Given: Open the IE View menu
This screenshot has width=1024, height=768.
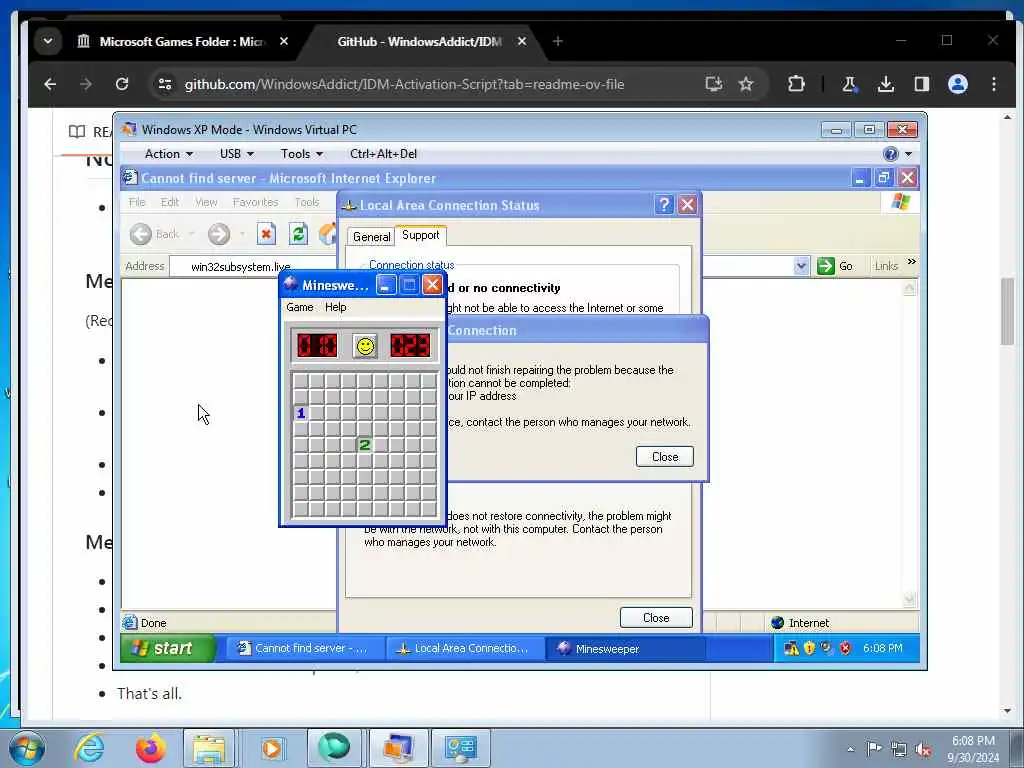Looking at the screenshot, I should pyautogui.click(x=206, y=202).
